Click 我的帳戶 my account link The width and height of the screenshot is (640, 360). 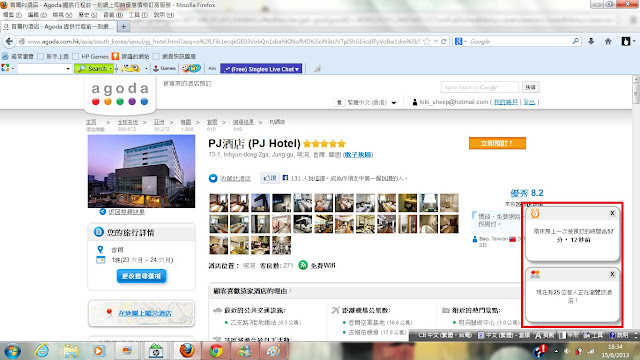(x=505, y=102)
